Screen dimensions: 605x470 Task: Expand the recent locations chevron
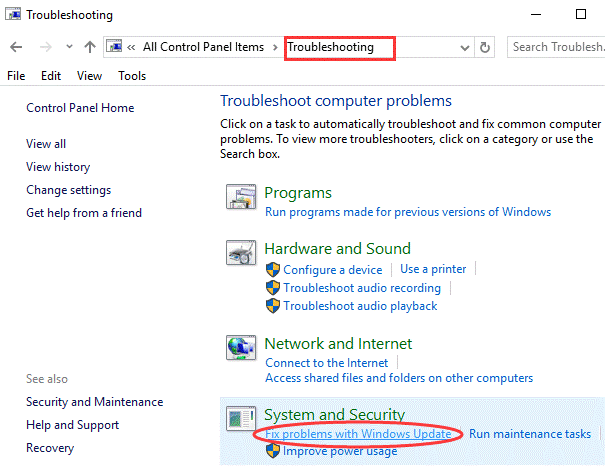(68, 47)
